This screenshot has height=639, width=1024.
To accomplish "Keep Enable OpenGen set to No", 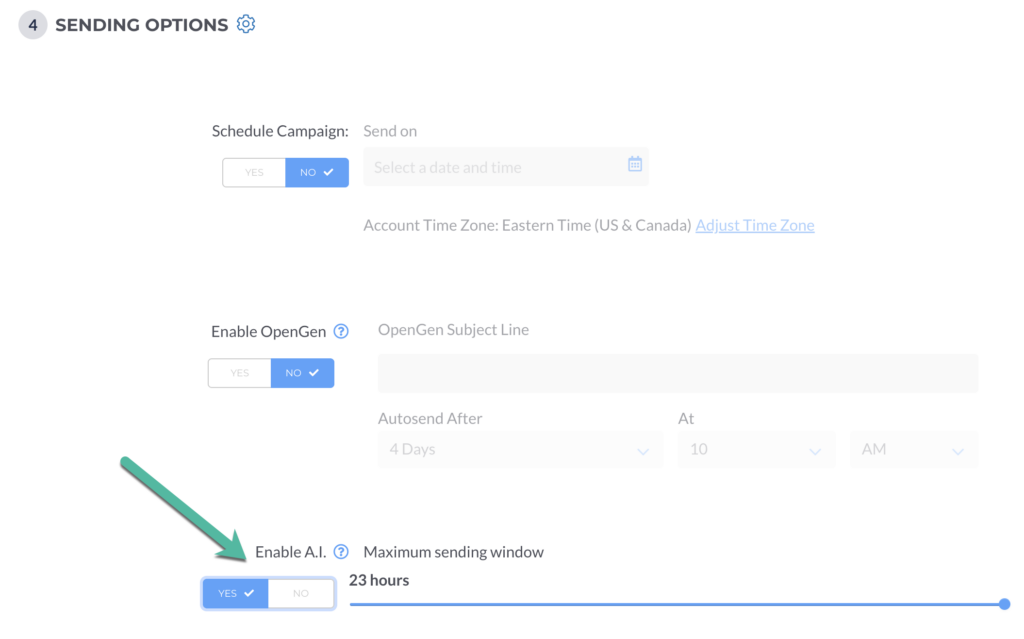I will coord(302,373).
